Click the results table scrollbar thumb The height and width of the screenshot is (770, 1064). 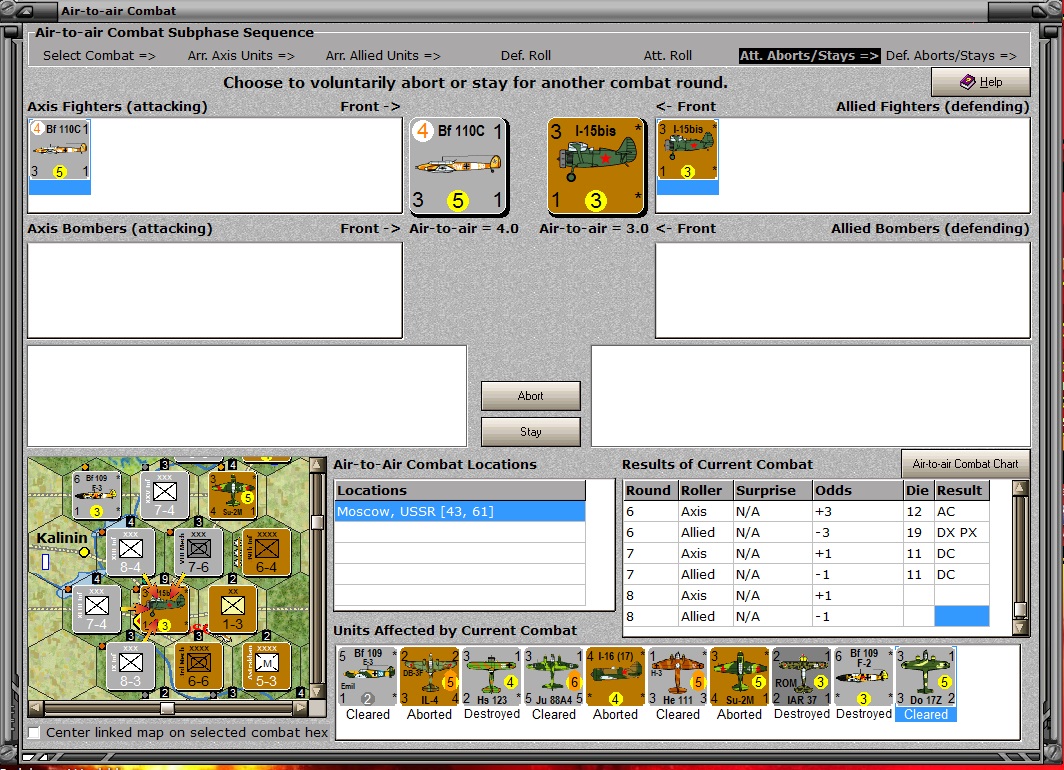[1020, 609]
